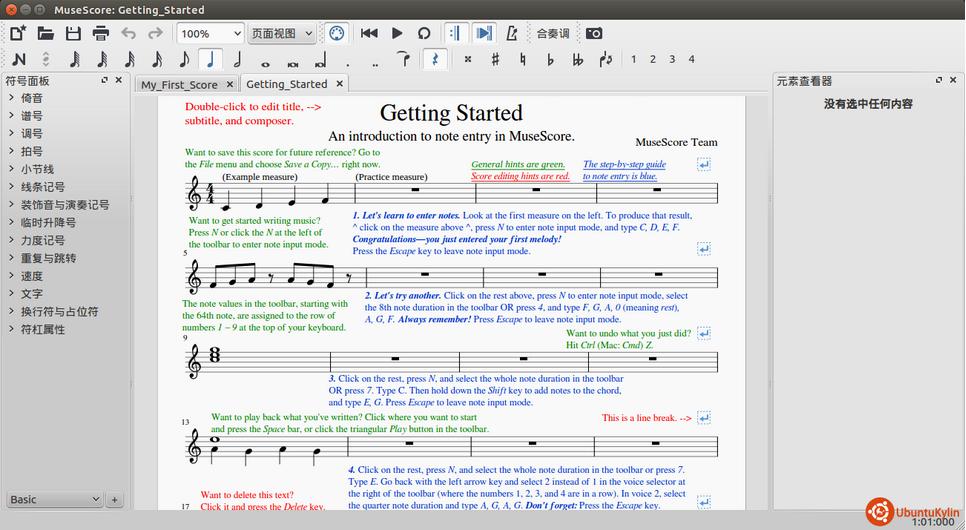Toggle loop playback
Viewport: 966px width, 530px height.
point(424,33)
